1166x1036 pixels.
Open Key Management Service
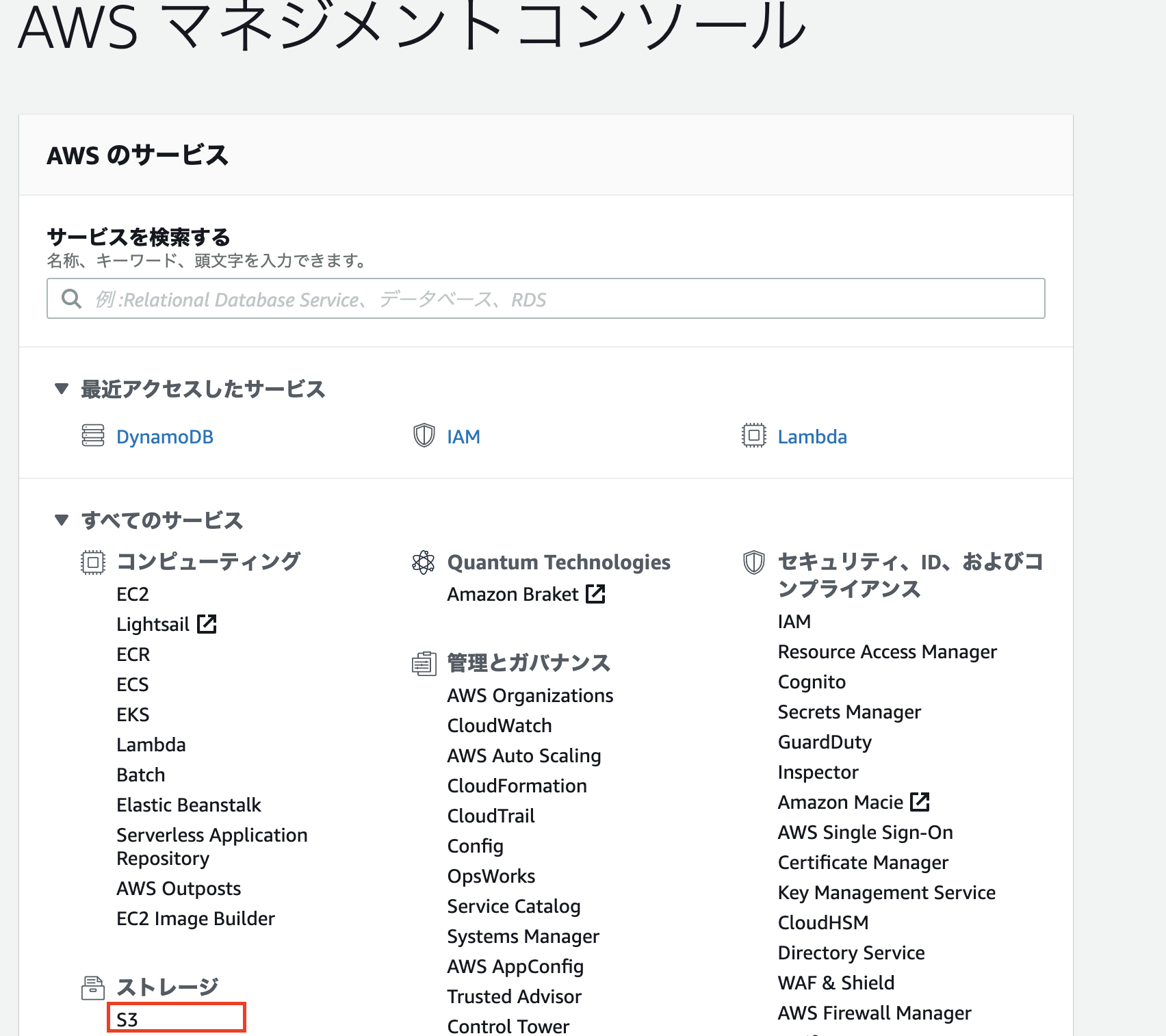tap(887, 892)
